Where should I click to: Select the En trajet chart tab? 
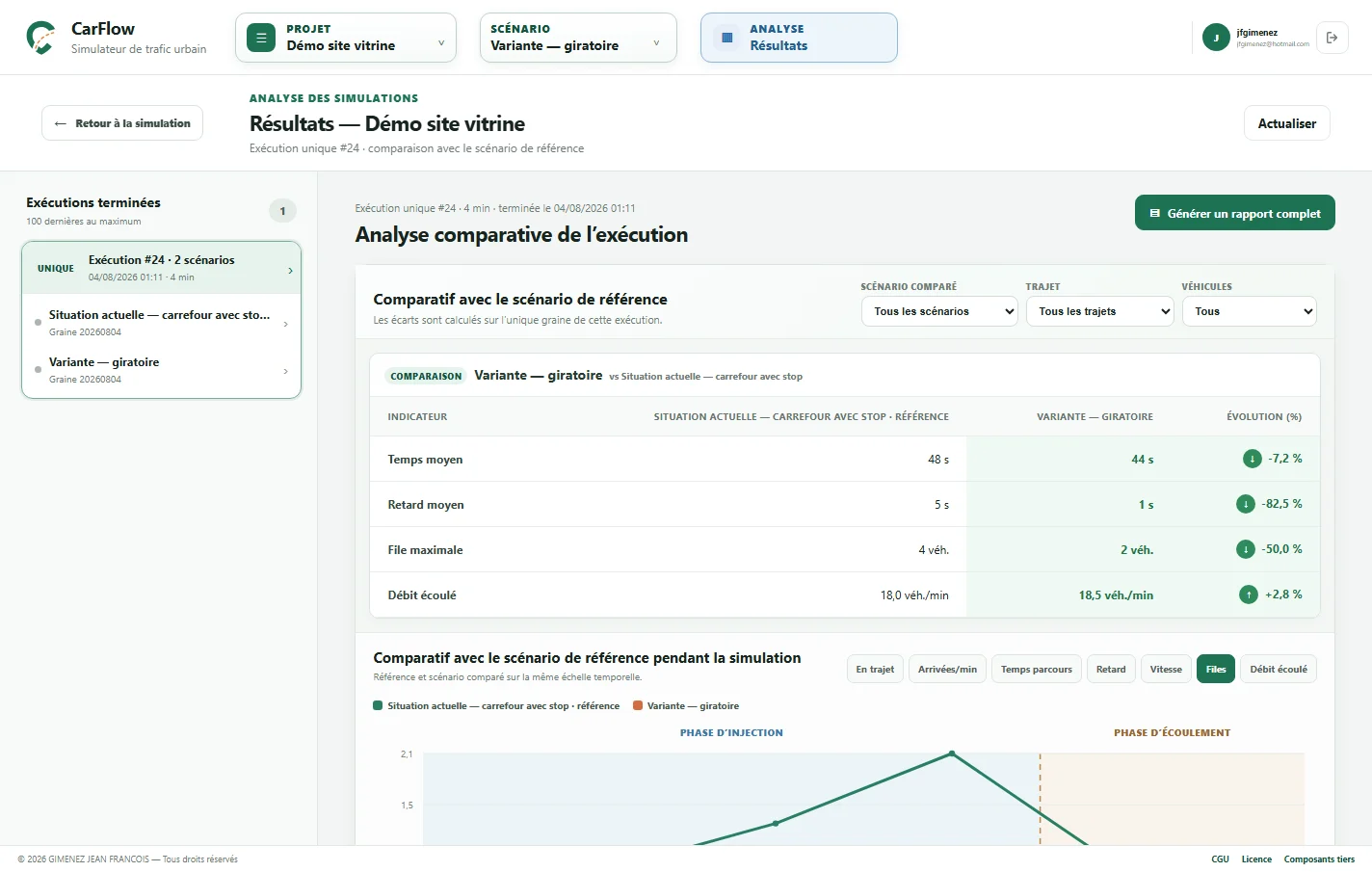[x=875, y=669]
